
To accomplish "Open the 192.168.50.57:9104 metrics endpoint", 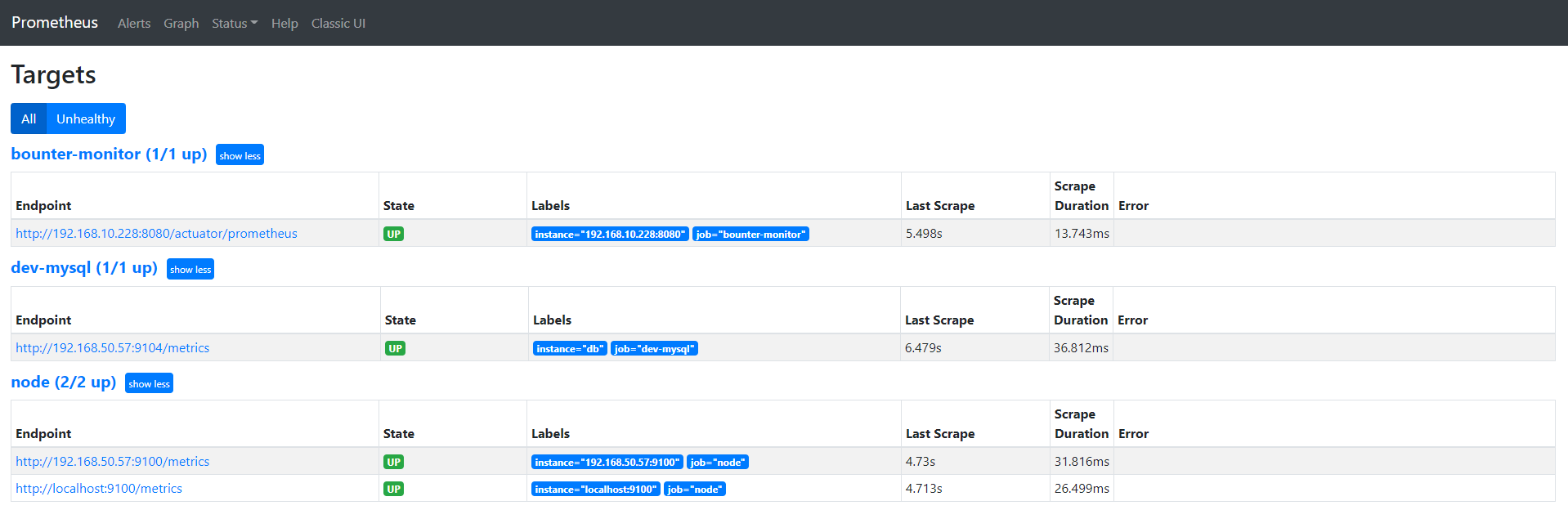I will [x=112, y=348].
